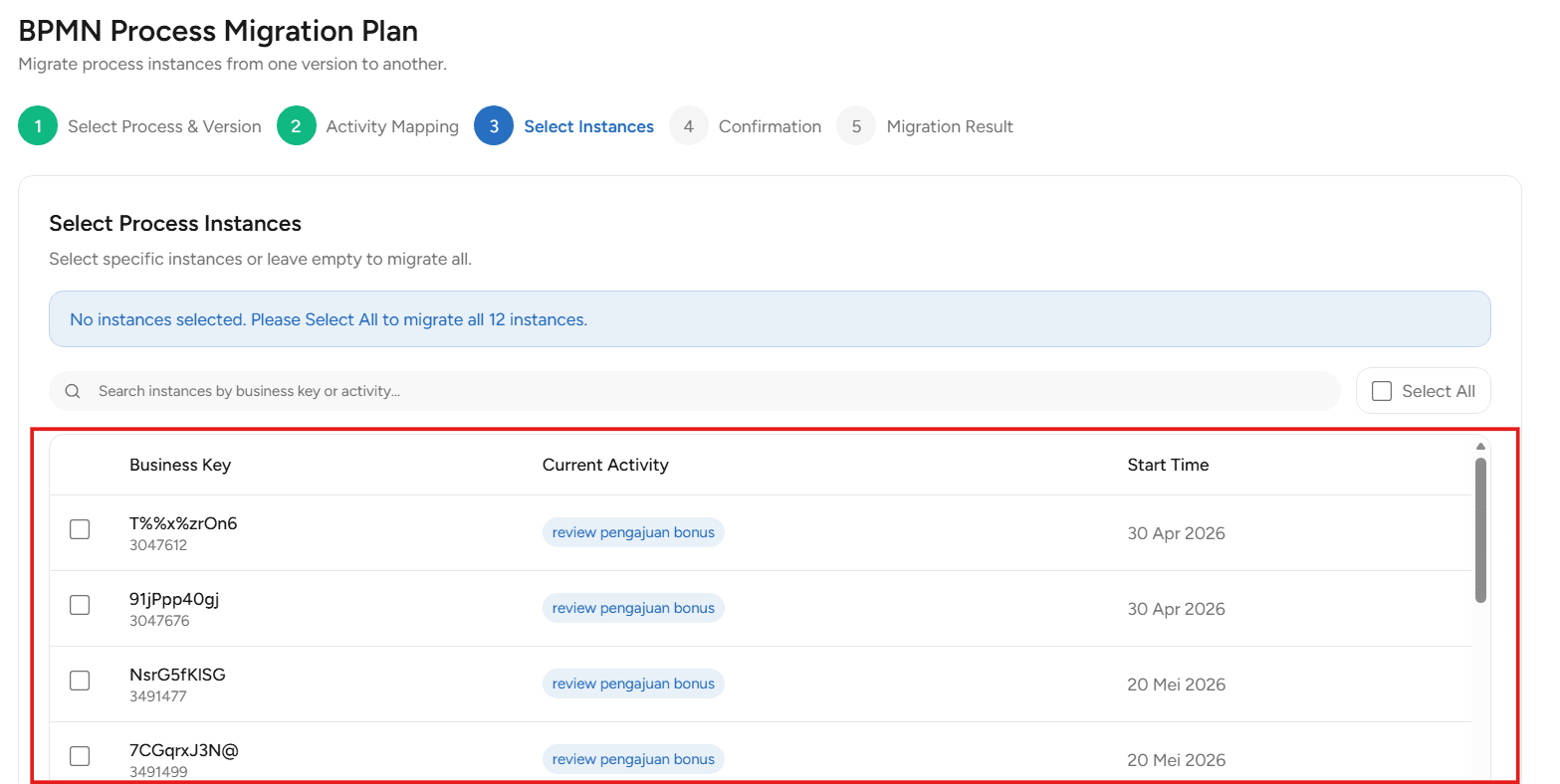Check the T%%x%zrOn6 instance checkbox
The image size is (1560, 784).
(80, 529)
